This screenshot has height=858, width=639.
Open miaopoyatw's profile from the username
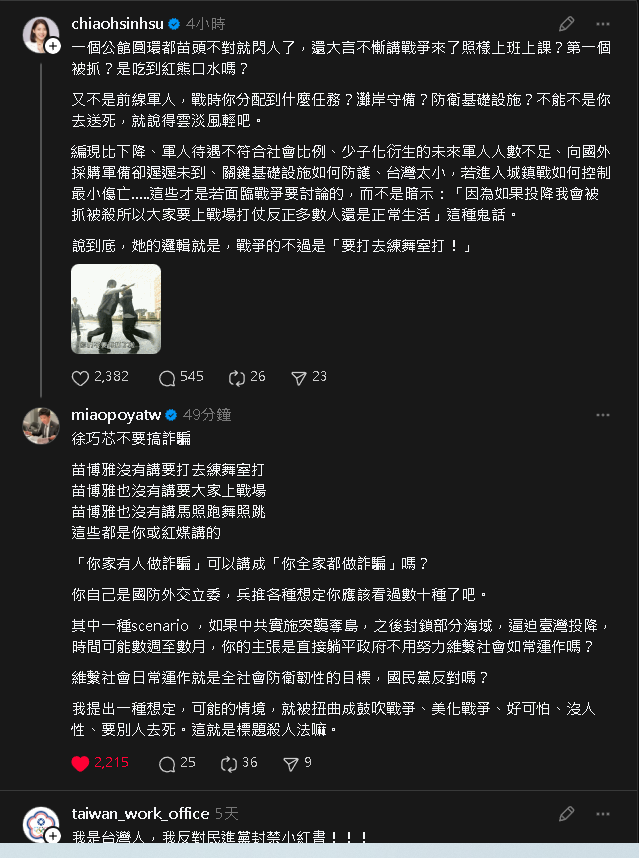116,415
